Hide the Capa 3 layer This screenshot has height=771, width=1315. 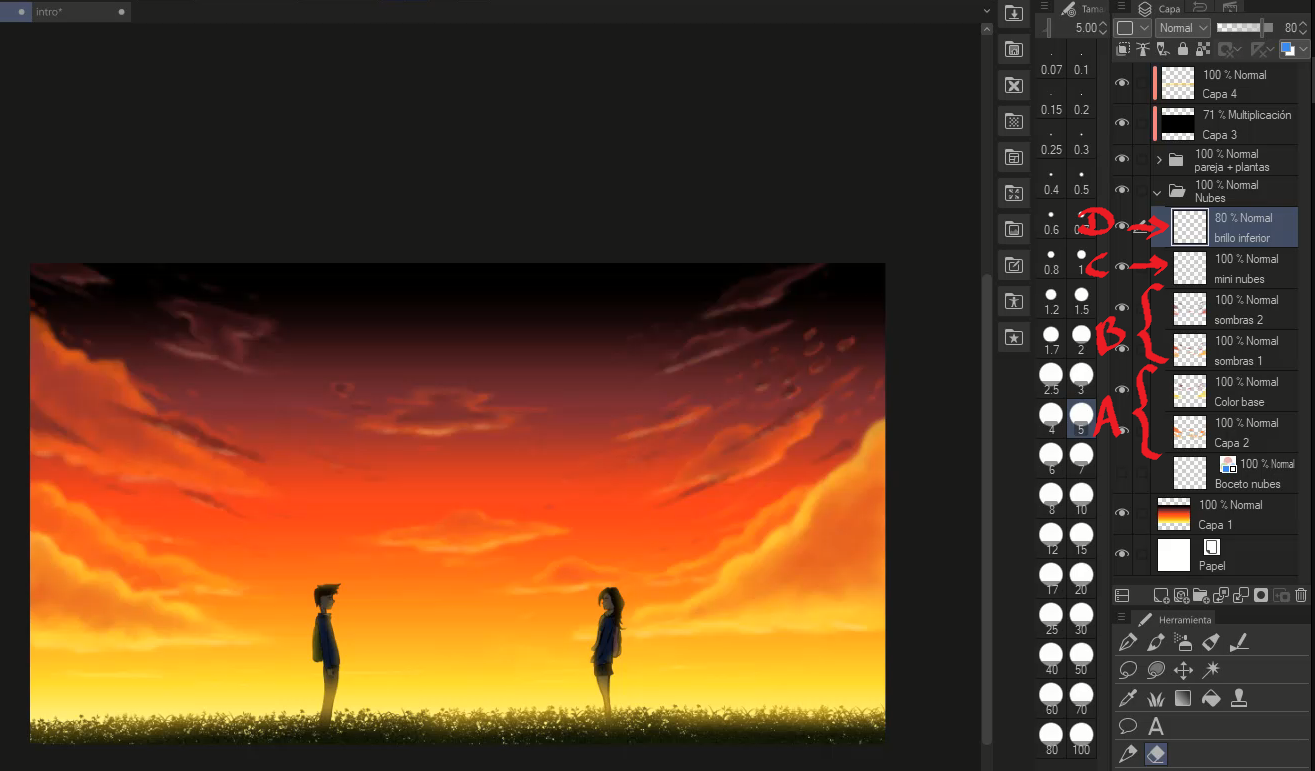pos(1122,123)
